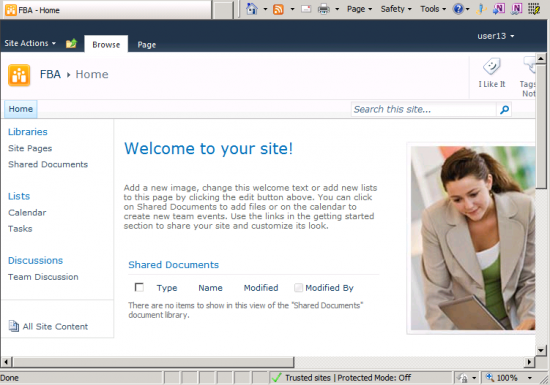Open the Help dropdown arrow
The image size is (550, 385).
pos(467,9)
